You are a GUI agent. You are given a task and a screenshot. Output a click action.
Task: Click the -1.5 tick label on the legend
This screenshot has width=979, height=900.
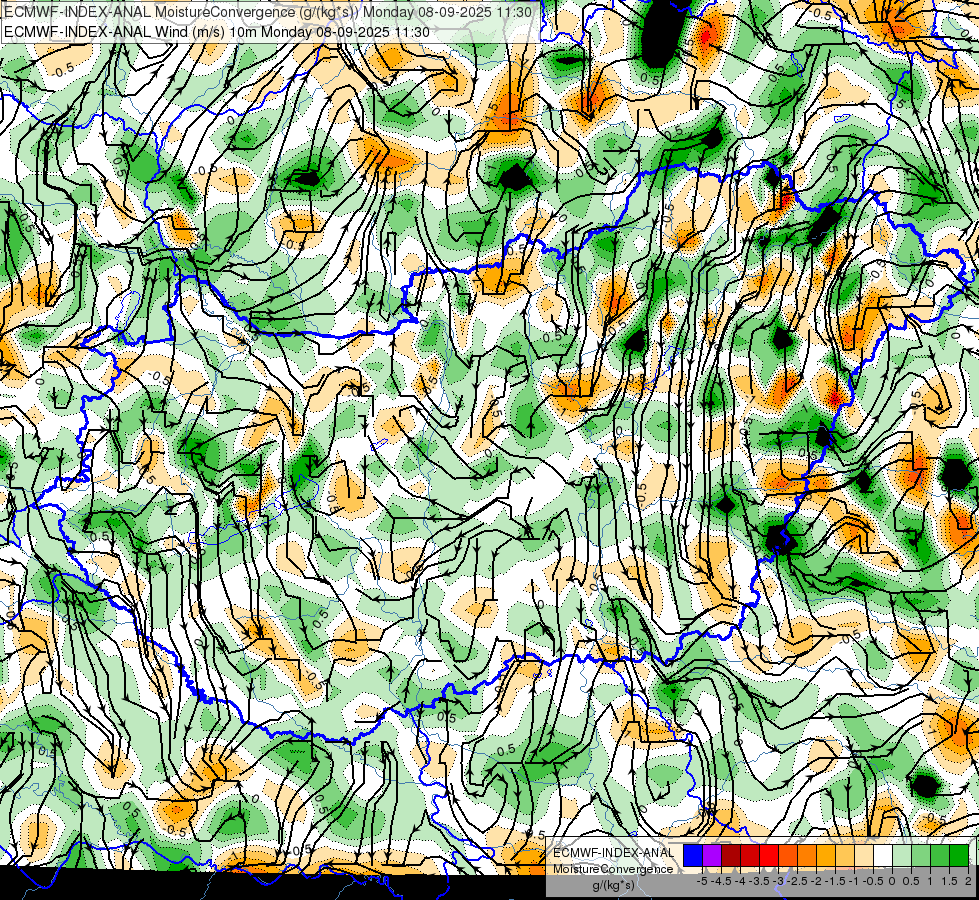(x=835, y=881)
